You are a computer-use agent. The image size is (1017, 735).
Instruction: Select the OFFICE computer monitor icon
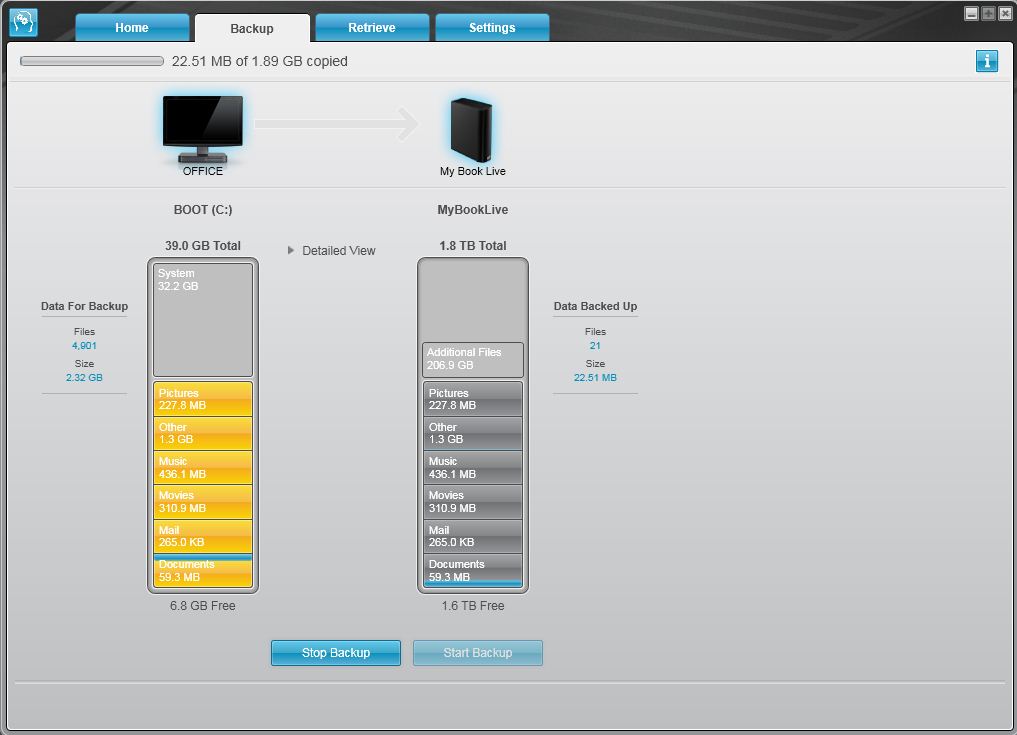point(203,129)
